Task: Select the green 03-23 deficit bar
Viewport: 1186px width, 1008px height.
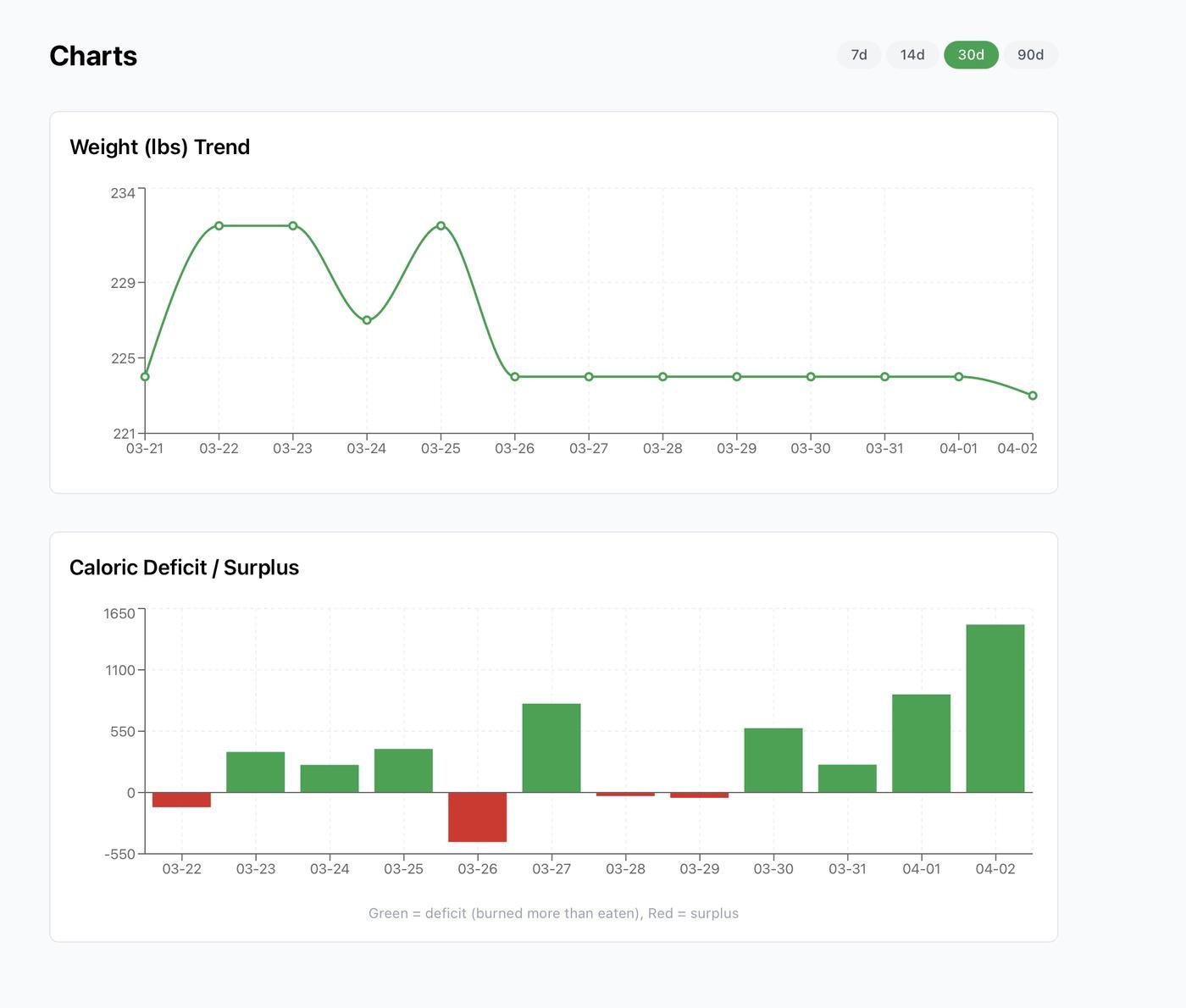Action: click(256, 773)
